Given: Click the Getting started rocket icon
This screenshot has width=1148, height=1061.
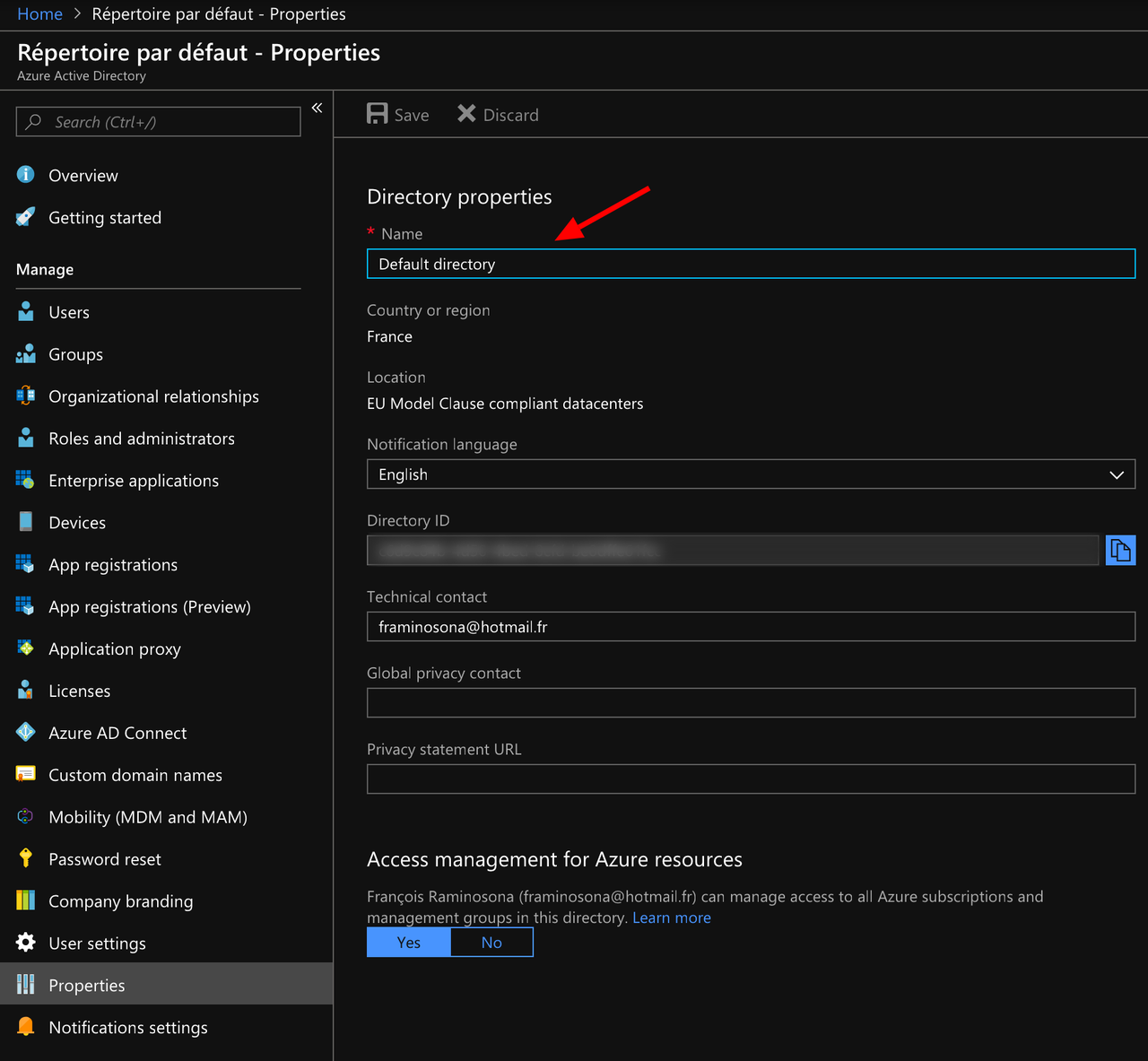Looking at the screenshot, I should pyautogui.click(x=25, y=217).
